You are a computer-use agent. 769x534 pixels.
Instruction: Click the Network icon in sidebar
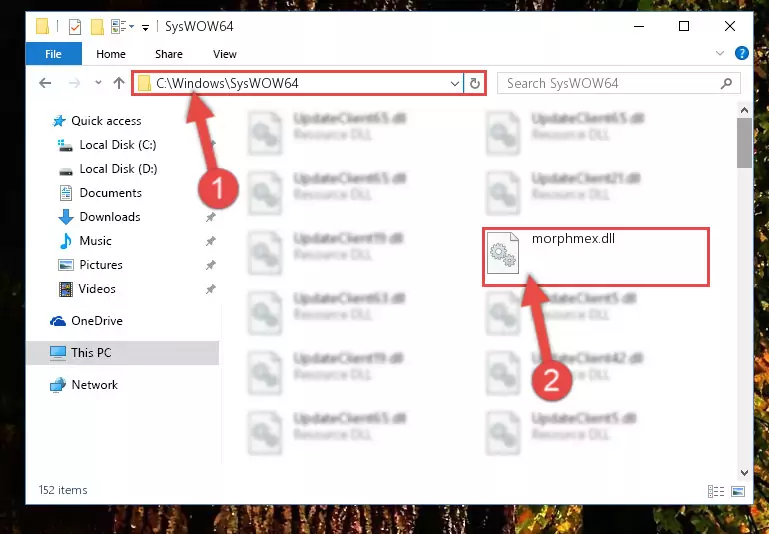click(58, 385)
